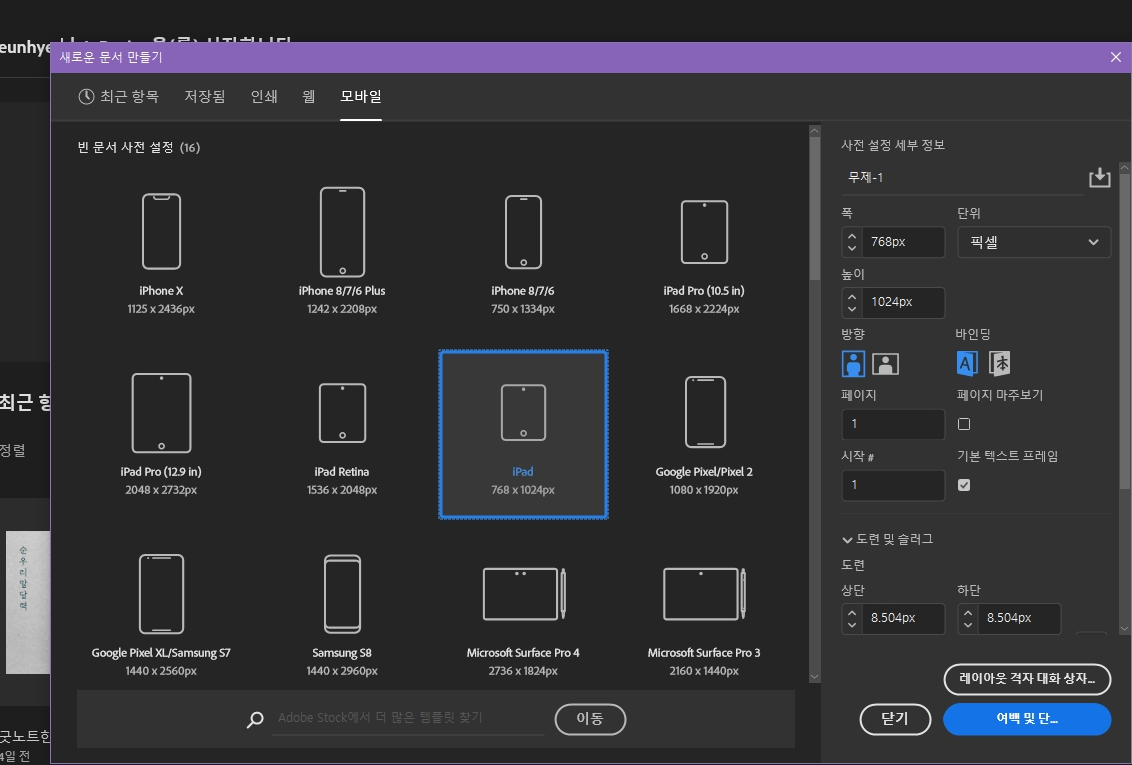Decrease the 상단 bleed stepper

pos(852,625)
